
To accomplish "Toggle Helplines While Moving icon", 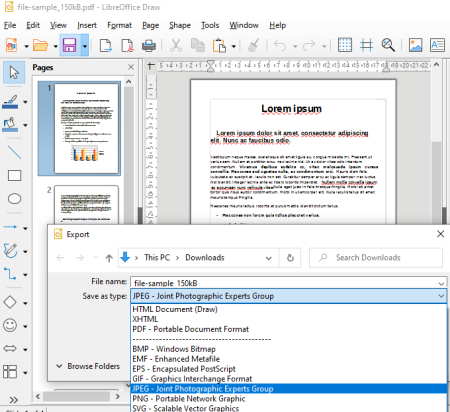I will click(x=366, y=45).
